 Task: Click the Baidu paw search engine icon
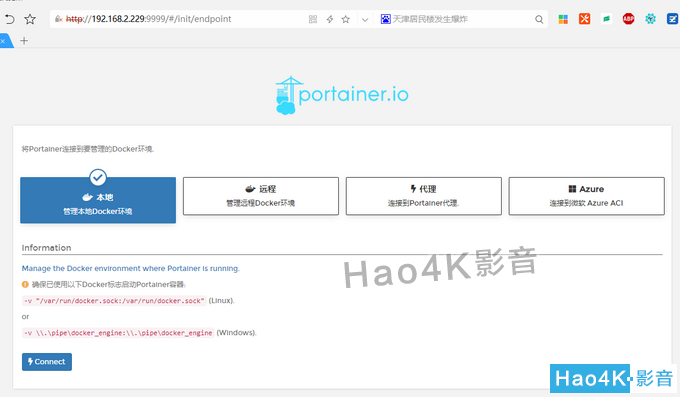pos(386,19)
